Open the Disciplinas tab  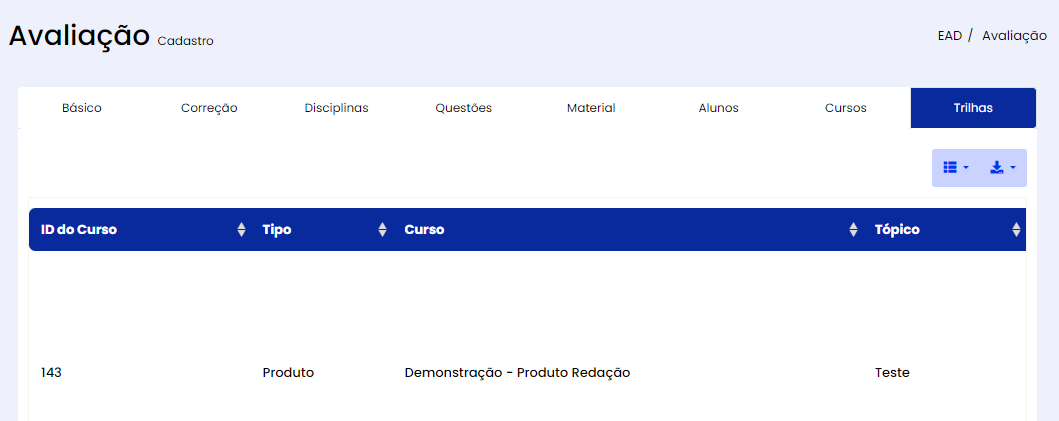[x=336, y=108]
